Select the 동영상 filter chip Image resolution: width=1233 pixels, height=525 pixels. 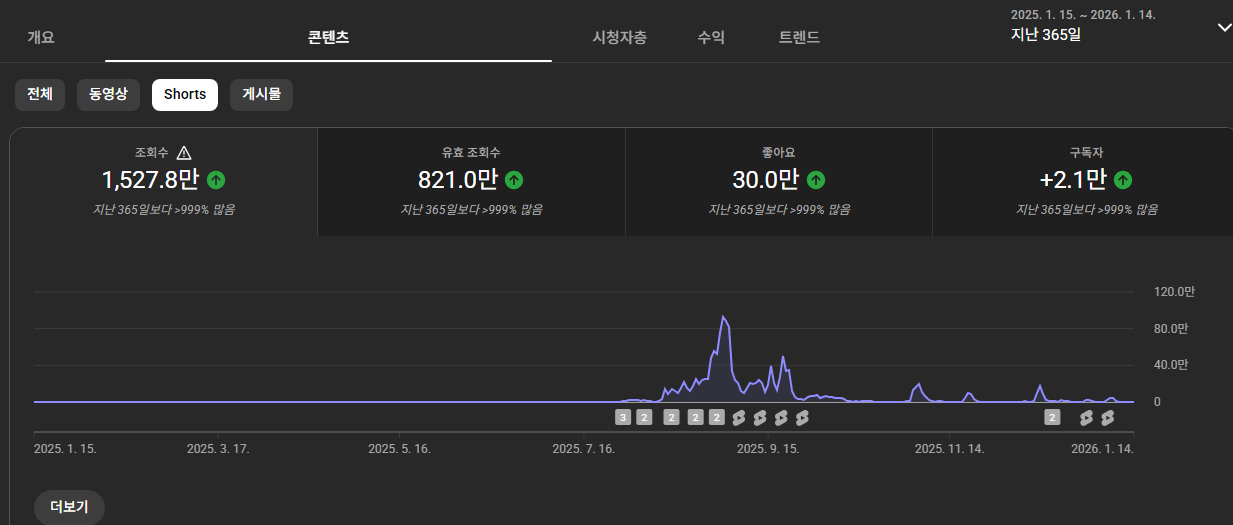(108, 95)
